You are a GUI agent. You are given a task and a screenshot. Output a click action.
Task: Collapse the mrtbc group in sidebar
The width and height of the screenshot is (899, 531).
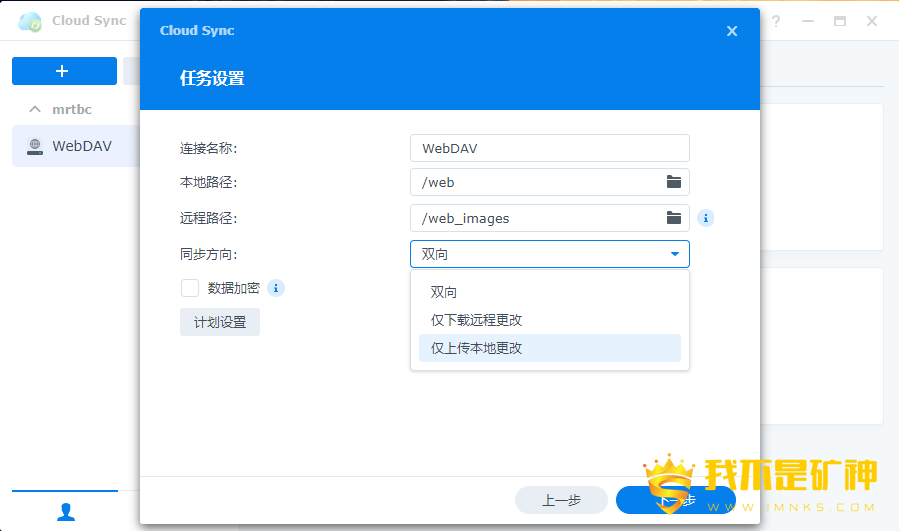[35, 109]
